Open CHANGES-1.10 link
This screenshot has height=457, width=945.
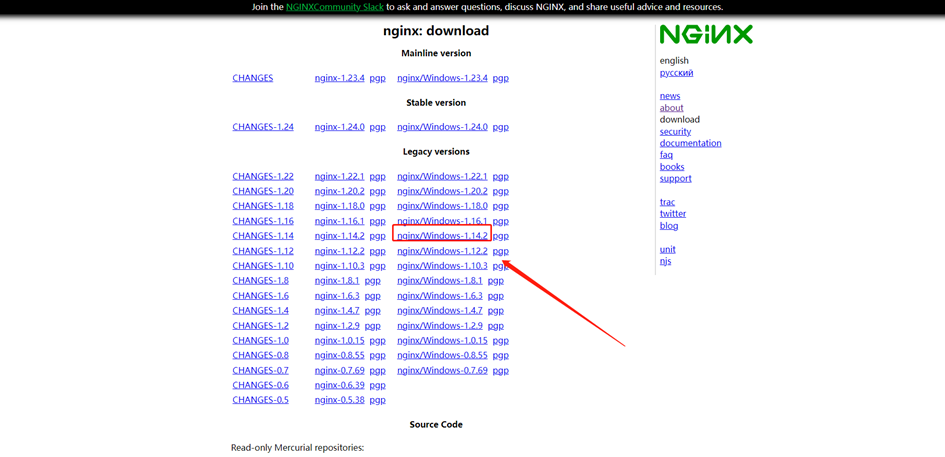(263, 266)
